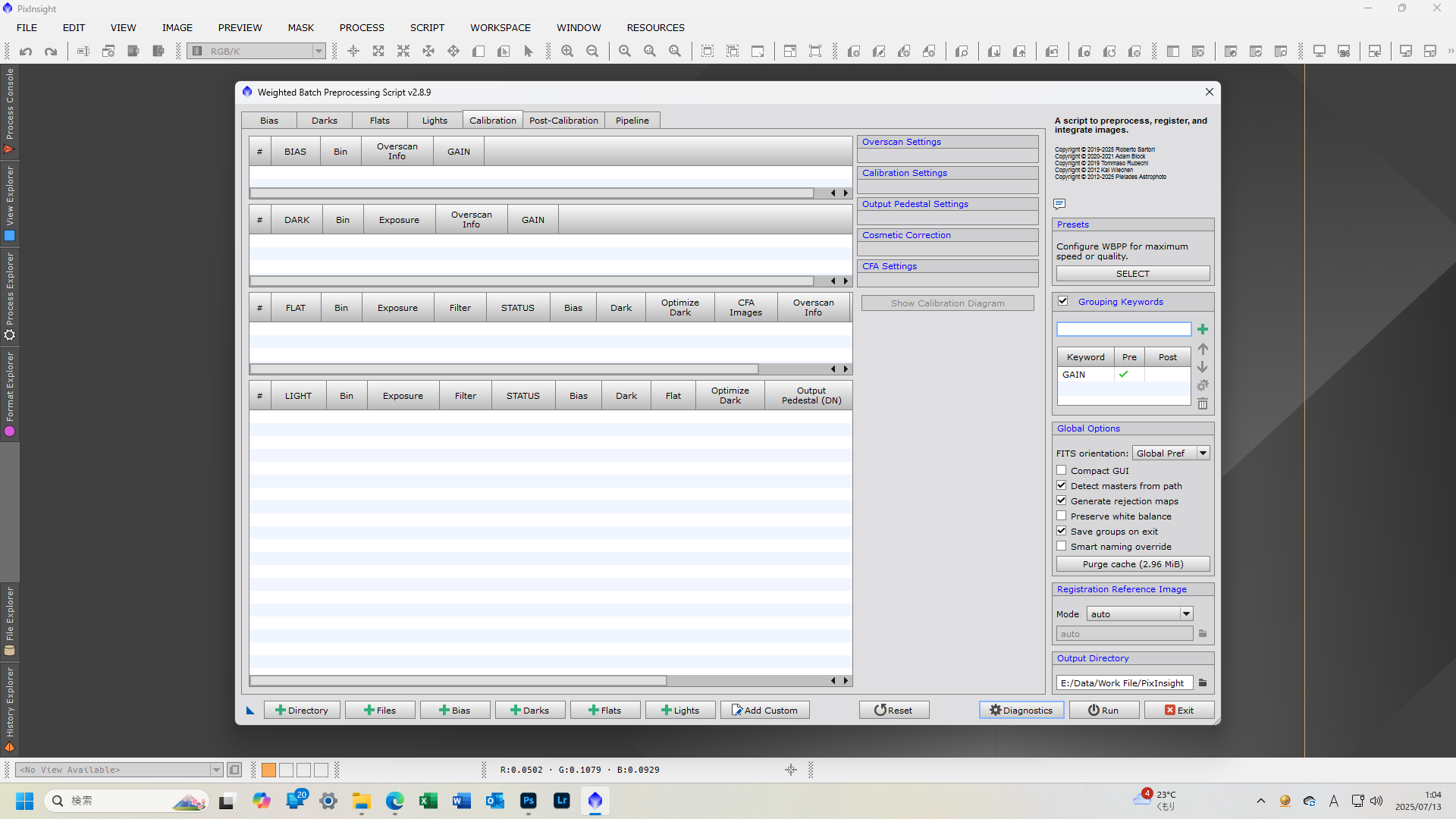The width and height of the screenshot is (1456, 819).
Task: Browse for output directory folder
Action: (x=1203, y=682)
